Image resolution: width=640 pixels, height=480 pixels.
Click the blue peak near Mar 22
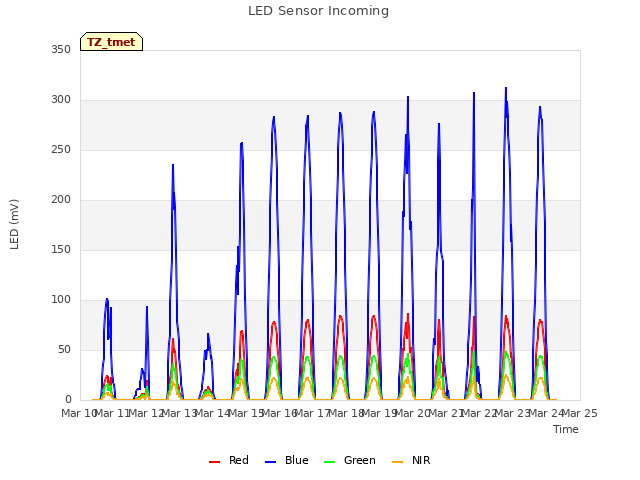tap(474, 93)
